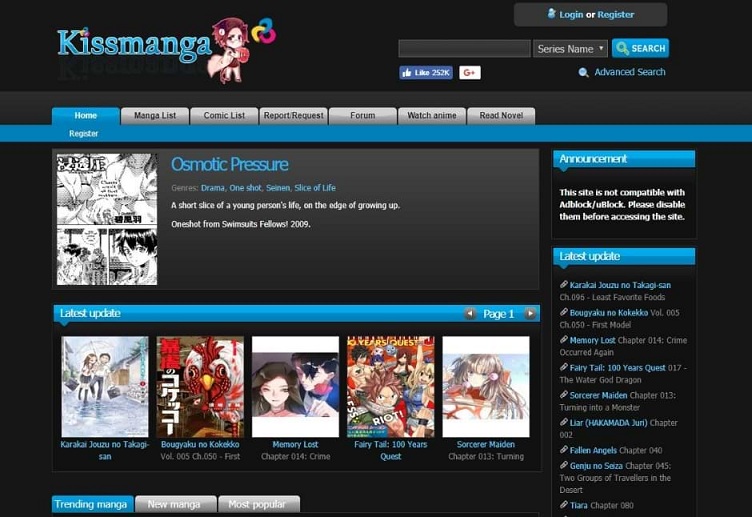The height and width of the screenshot is (517, 752).
Task: Open Karakai Jouzu no Takagi-san cover thumbnail
Action: [105, 387]
